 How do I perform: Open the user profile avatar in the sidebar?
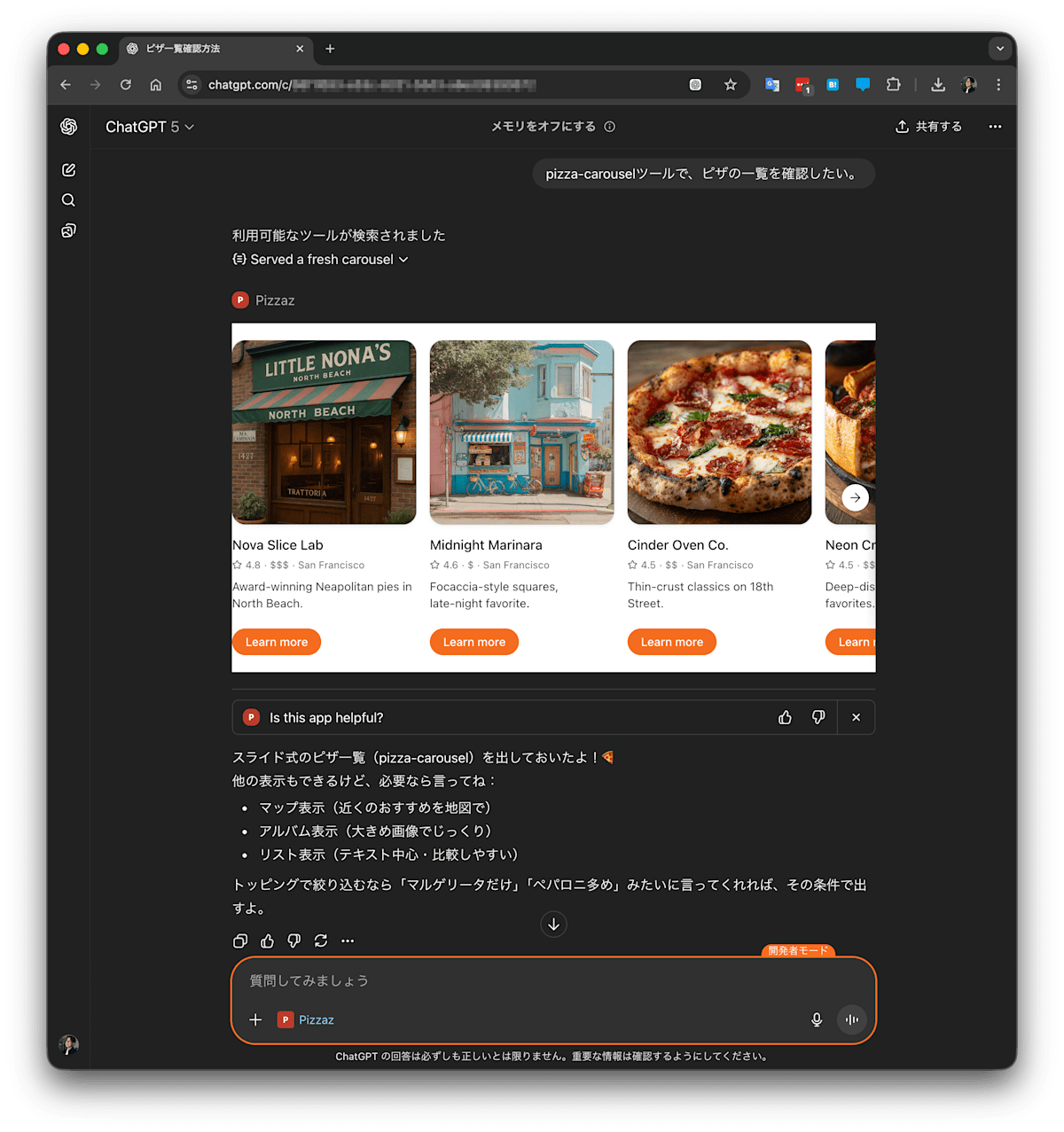click(68, 1044)
